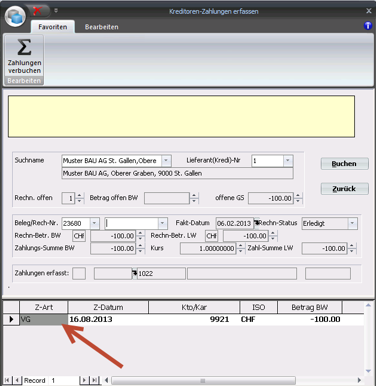This screenshot has height=386, width=376.
Task: Click the Zahl-Summe LW spinner
Action: (x=351, y=248)
